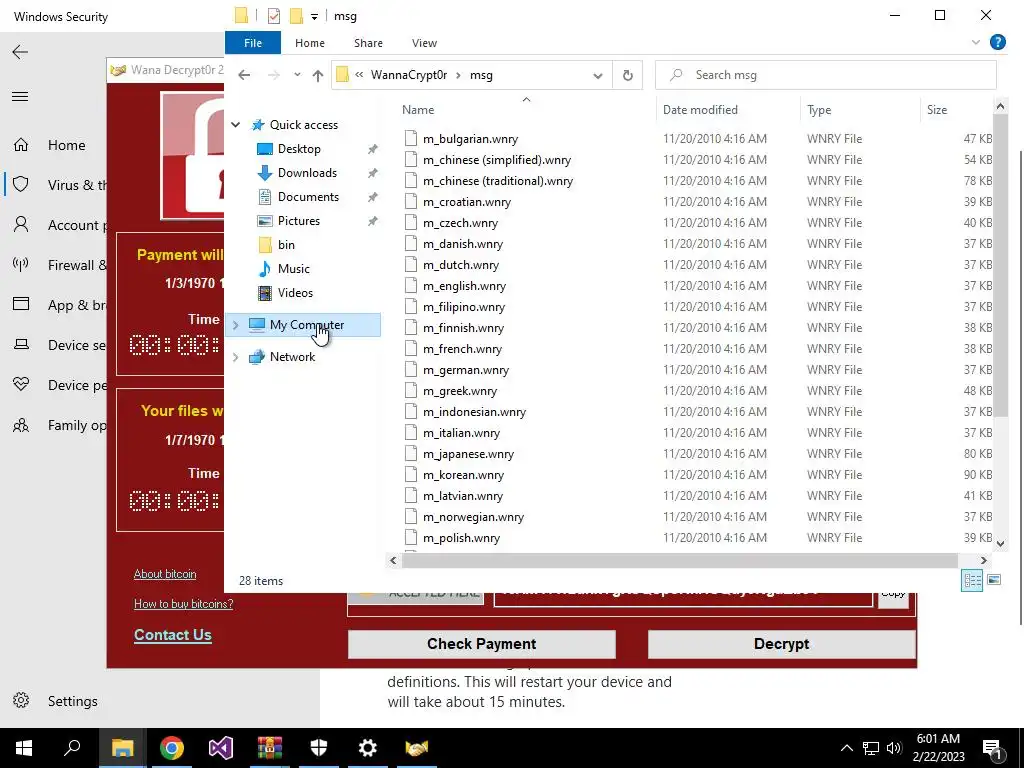Open How to buy bitcoins link
Screen dimensions: 1024x768
tap(184, 604)
